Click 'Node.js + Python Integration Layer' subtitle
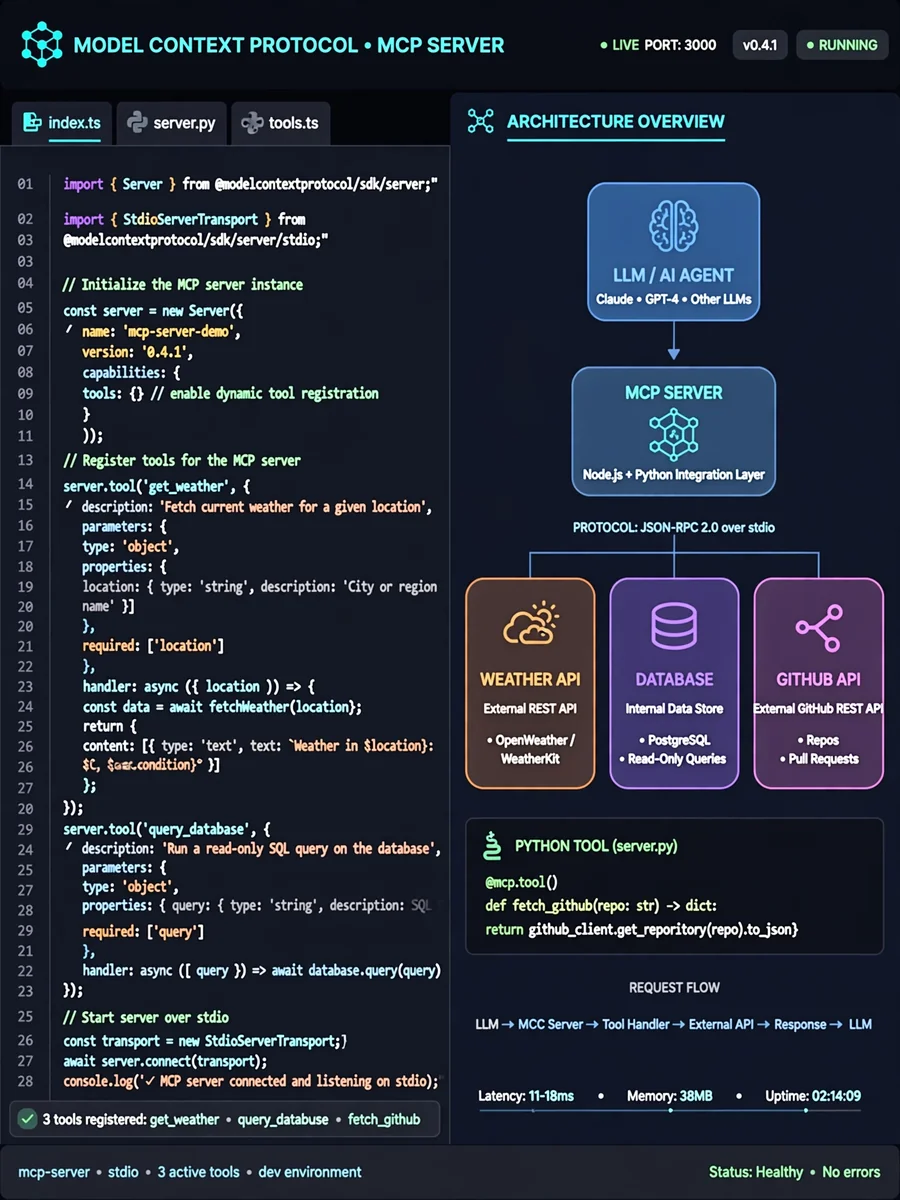Screen dimensions: 900x1200 tap(673, 475)
